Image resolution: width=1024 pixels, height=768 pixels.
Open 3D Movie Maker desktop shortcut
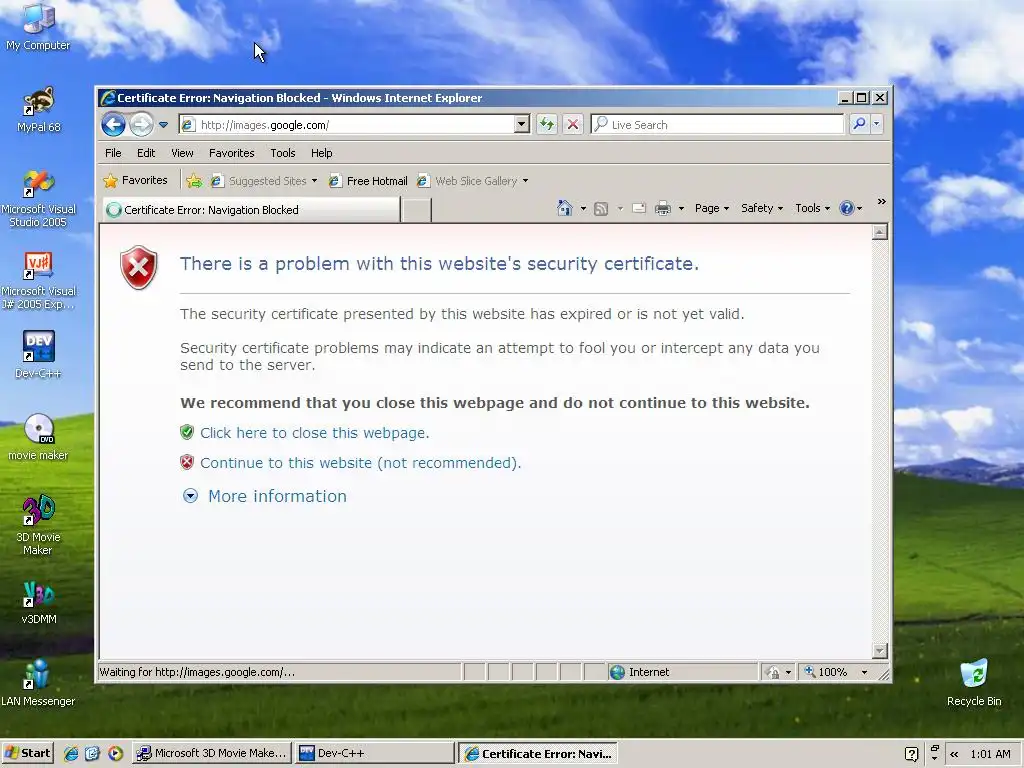[38, 526]
